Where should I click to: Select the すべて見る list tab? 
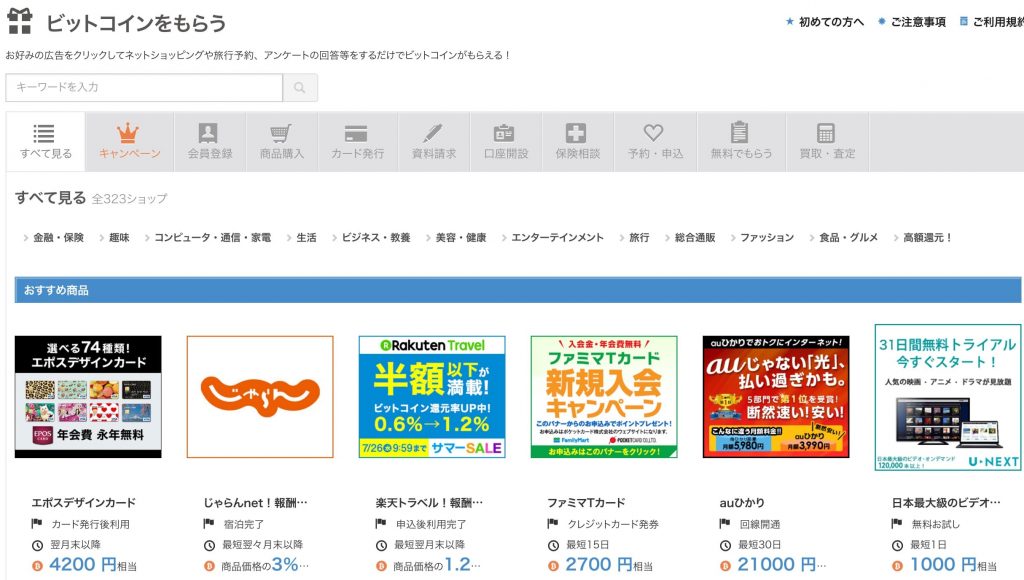[46, 142]
